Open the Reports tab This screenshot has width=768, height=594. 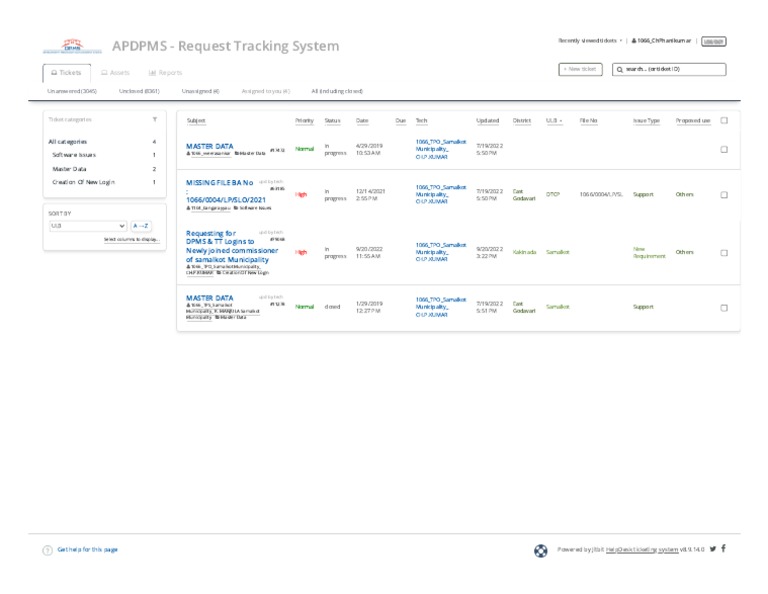tap(165, 73)
